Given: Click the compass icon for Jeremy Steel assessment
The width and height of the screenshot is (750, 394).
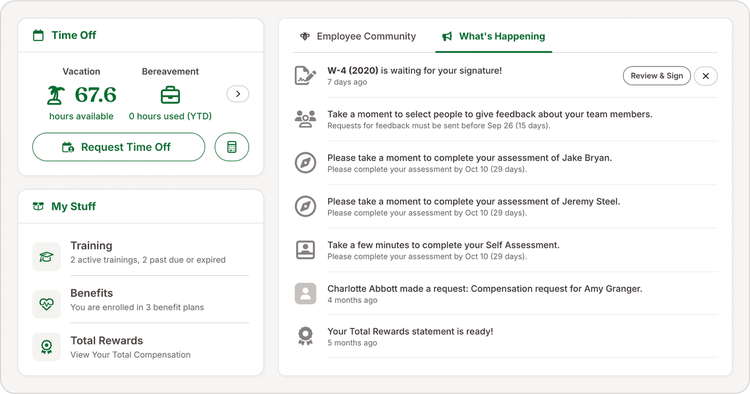Looking at the screenshot, I should pos(305,206).
